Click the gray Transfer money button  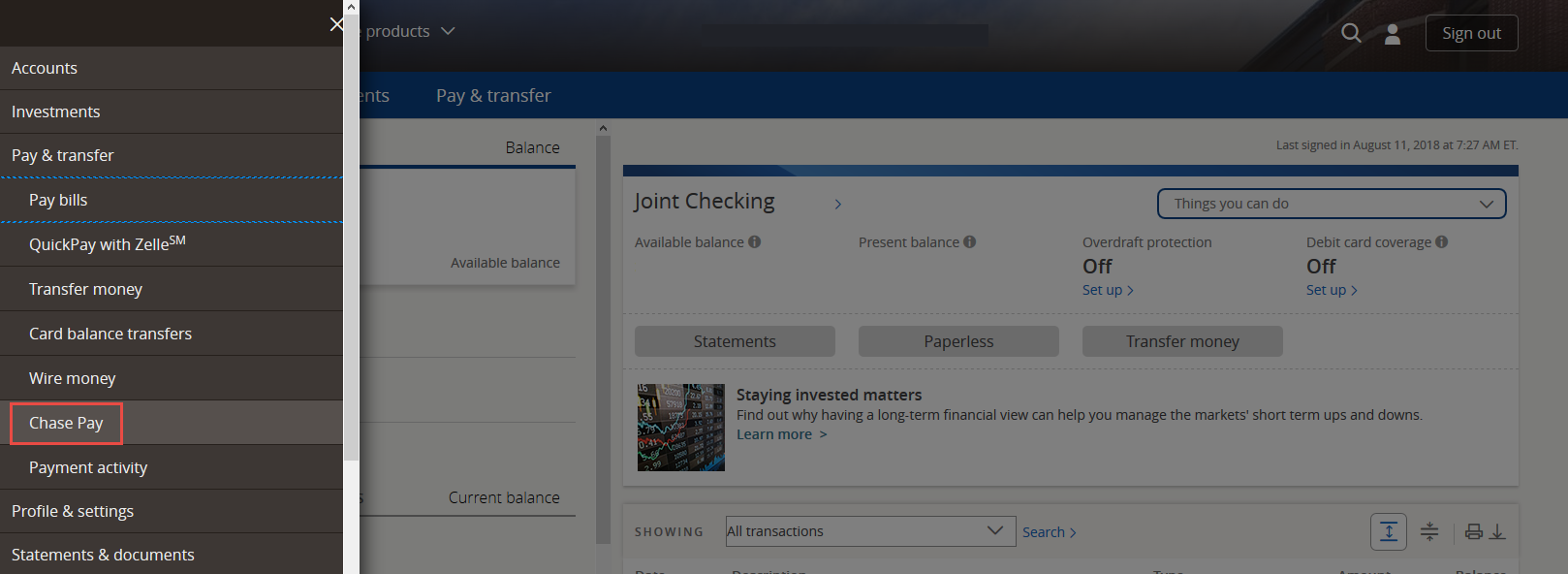[1182, 341]
